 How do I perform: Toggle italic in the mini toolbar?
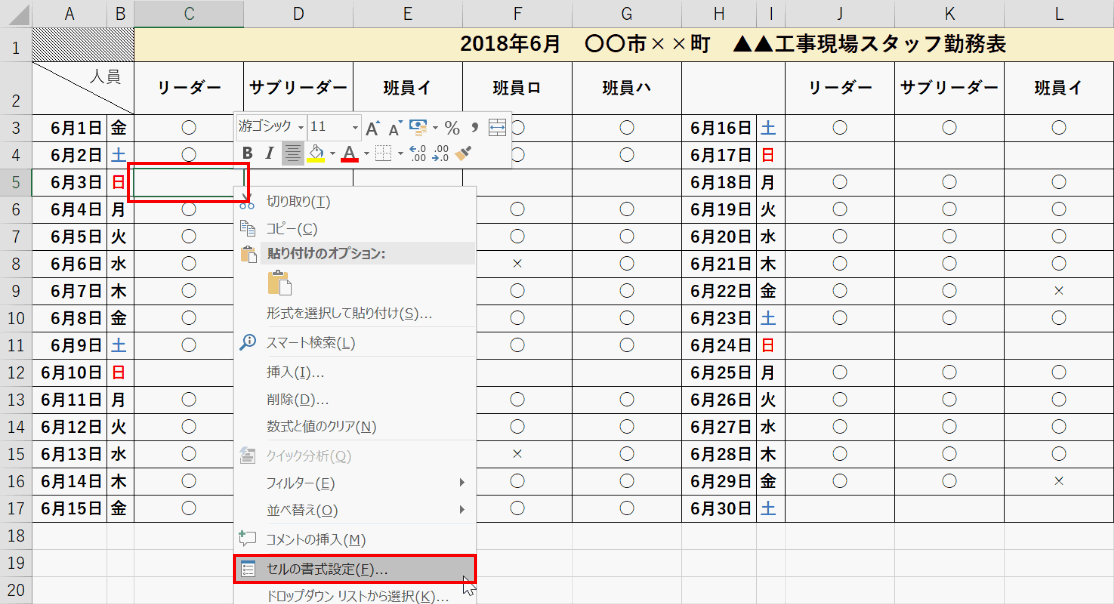268,153
